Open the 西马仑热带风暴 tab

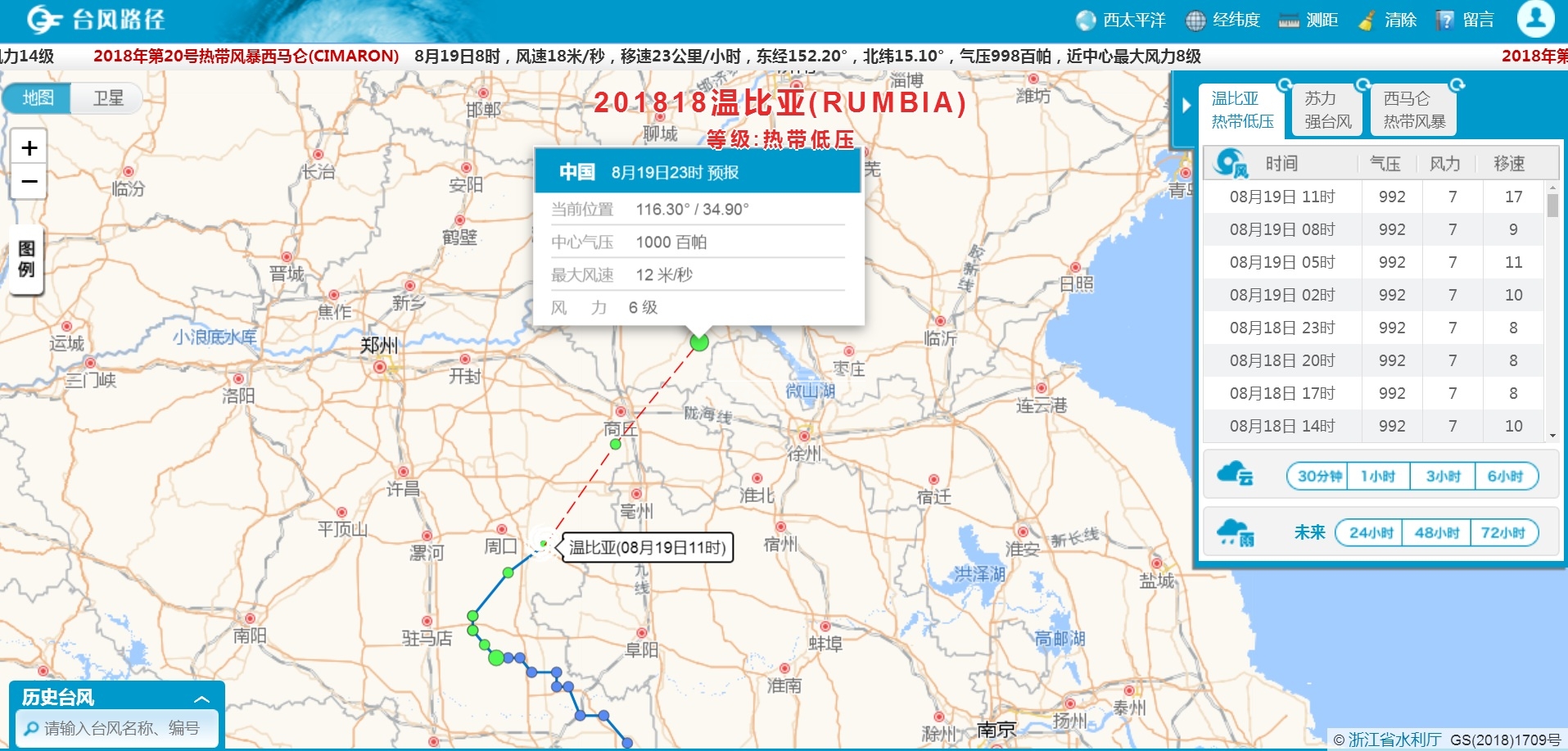1412,108
